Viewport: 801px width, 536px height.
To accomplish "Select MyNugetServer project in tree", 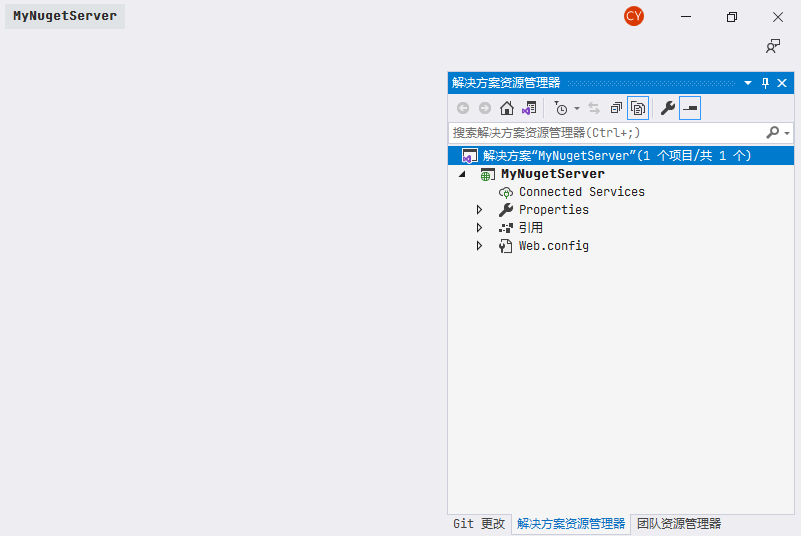I will tap(553, 174).
